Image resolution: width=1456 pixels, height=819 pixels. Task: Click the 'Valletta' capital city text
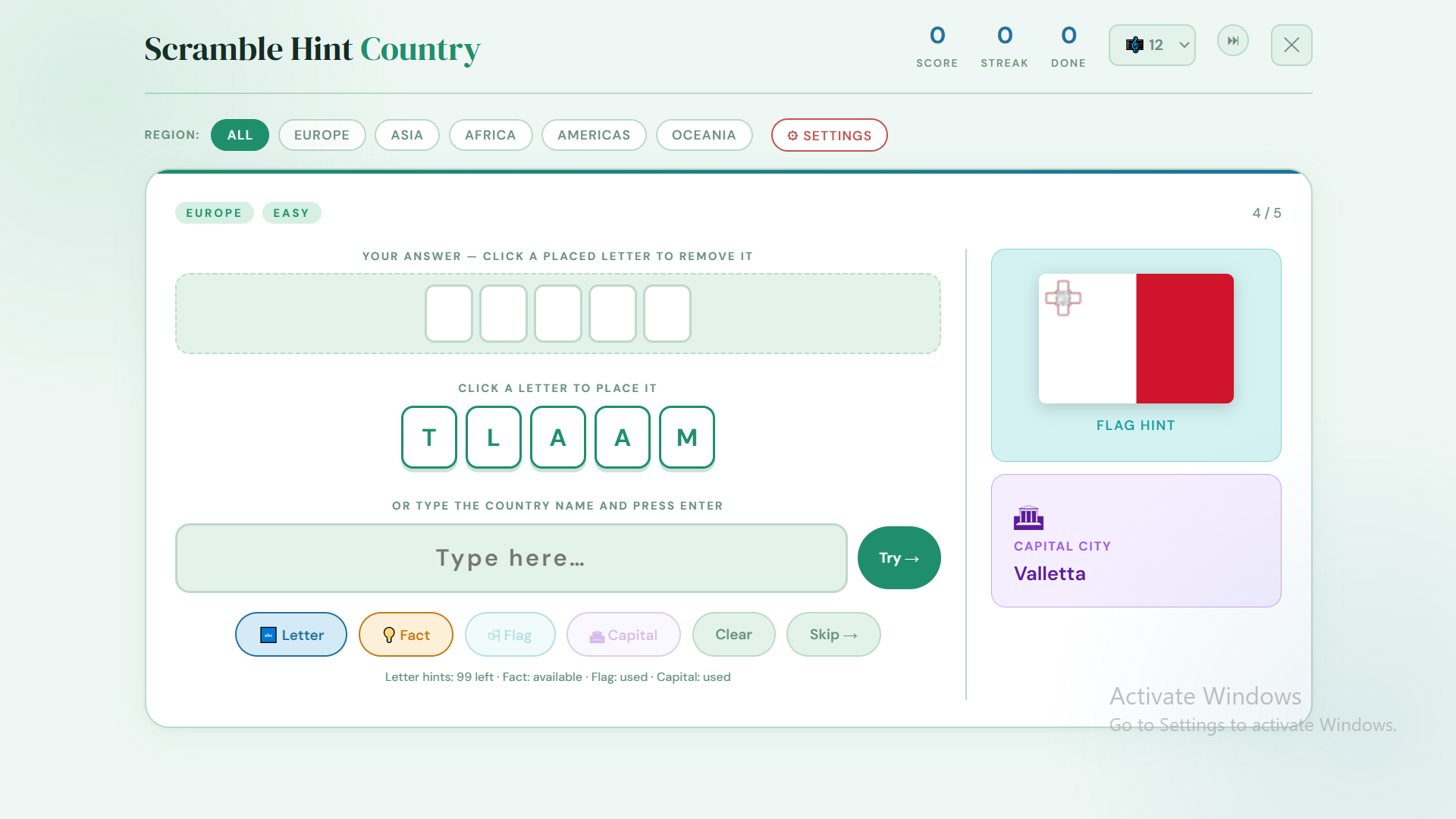[1050, 574]
